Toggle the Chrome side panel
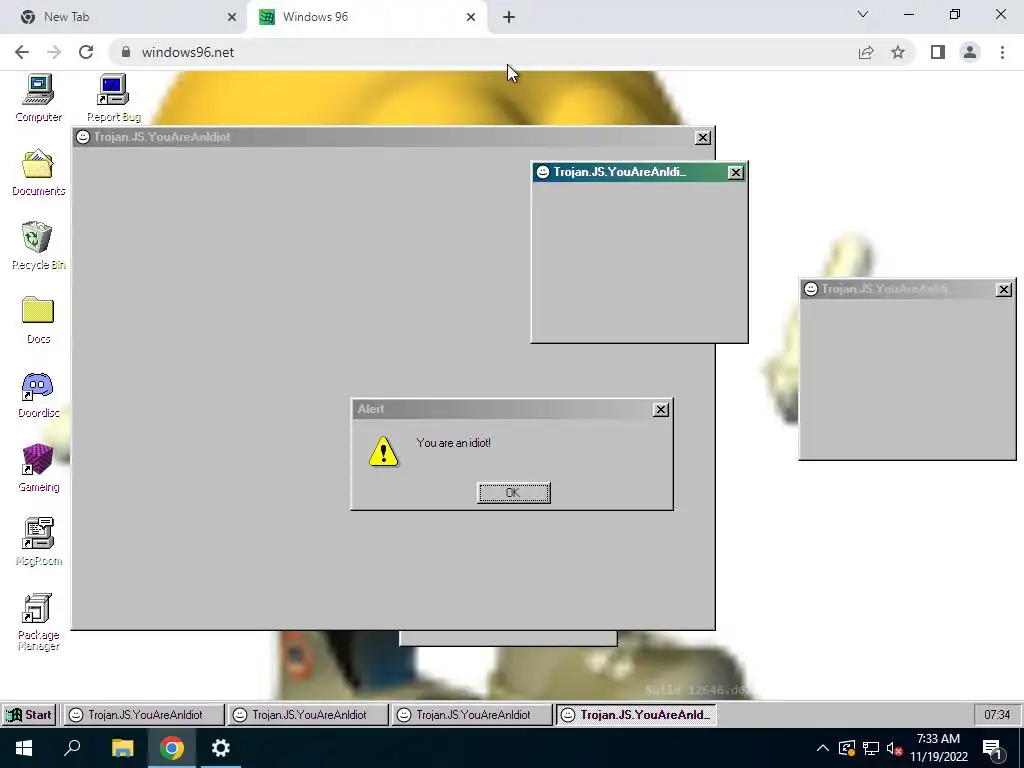 point(938,52)
